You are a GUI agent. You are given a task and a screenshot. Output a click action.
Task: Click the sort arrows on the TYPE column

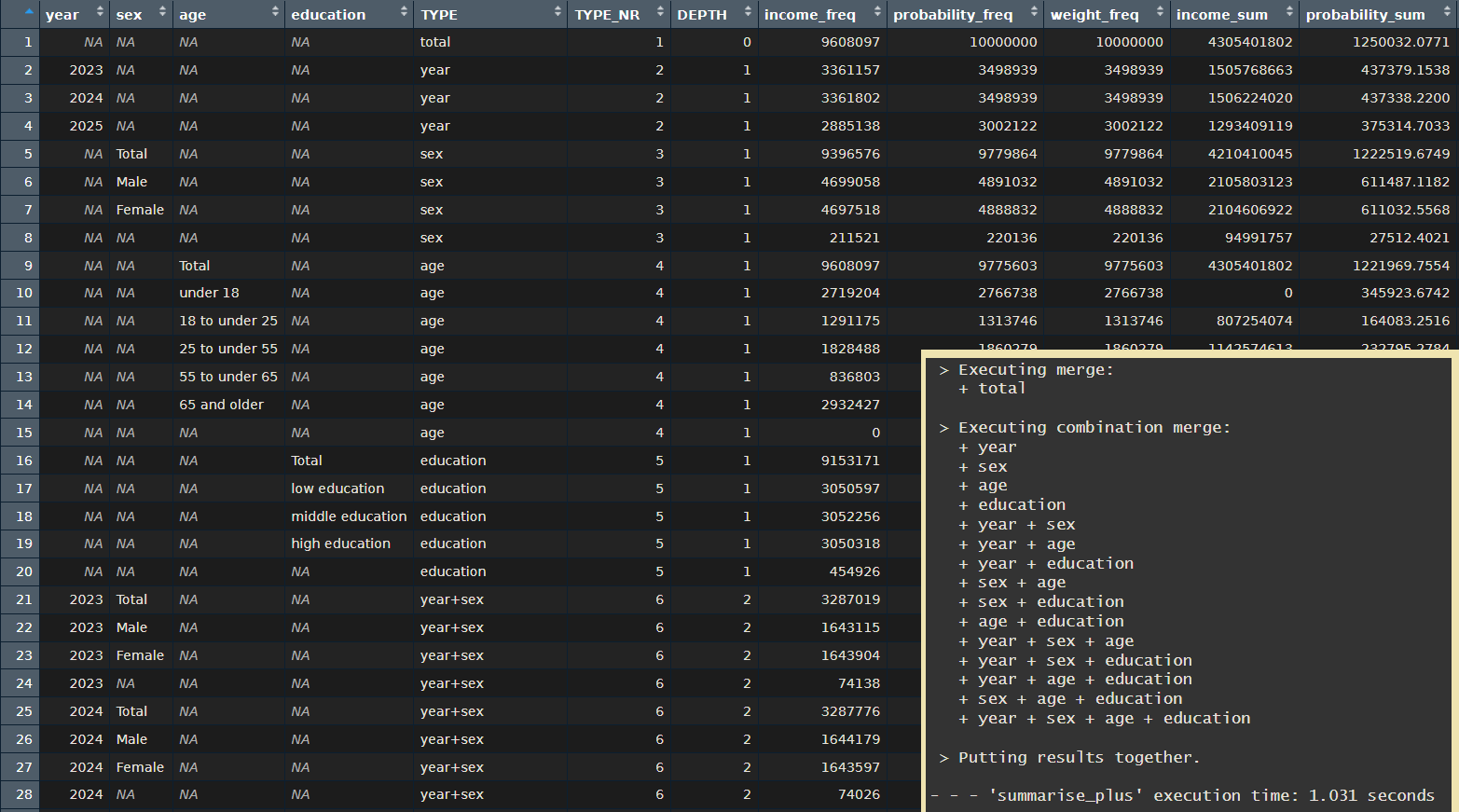(x=557, y=13)
